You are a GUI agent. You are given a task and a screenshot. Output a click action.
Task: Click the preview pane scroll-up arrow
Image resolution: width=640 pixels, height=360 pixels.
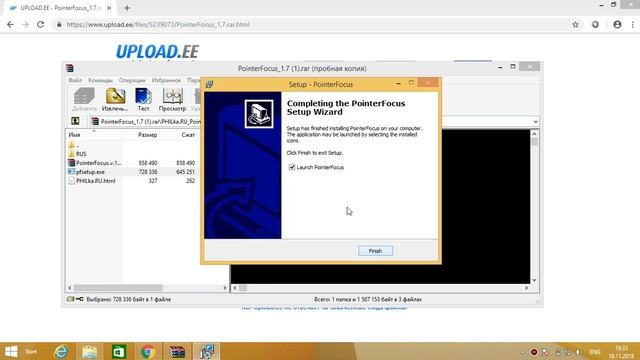(x=534, y=134)
